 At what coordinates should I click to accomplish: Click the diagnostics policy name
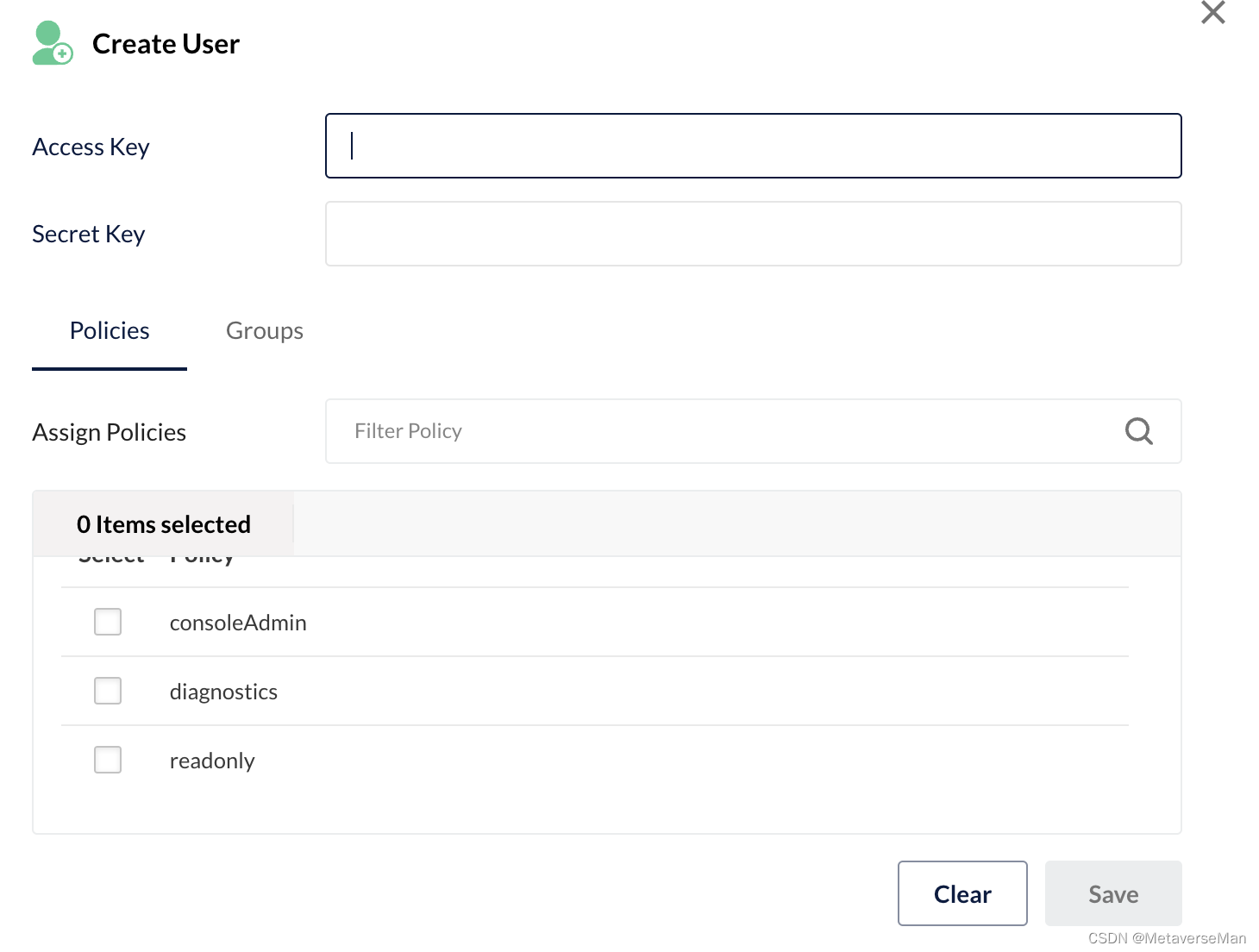[223, 692]
